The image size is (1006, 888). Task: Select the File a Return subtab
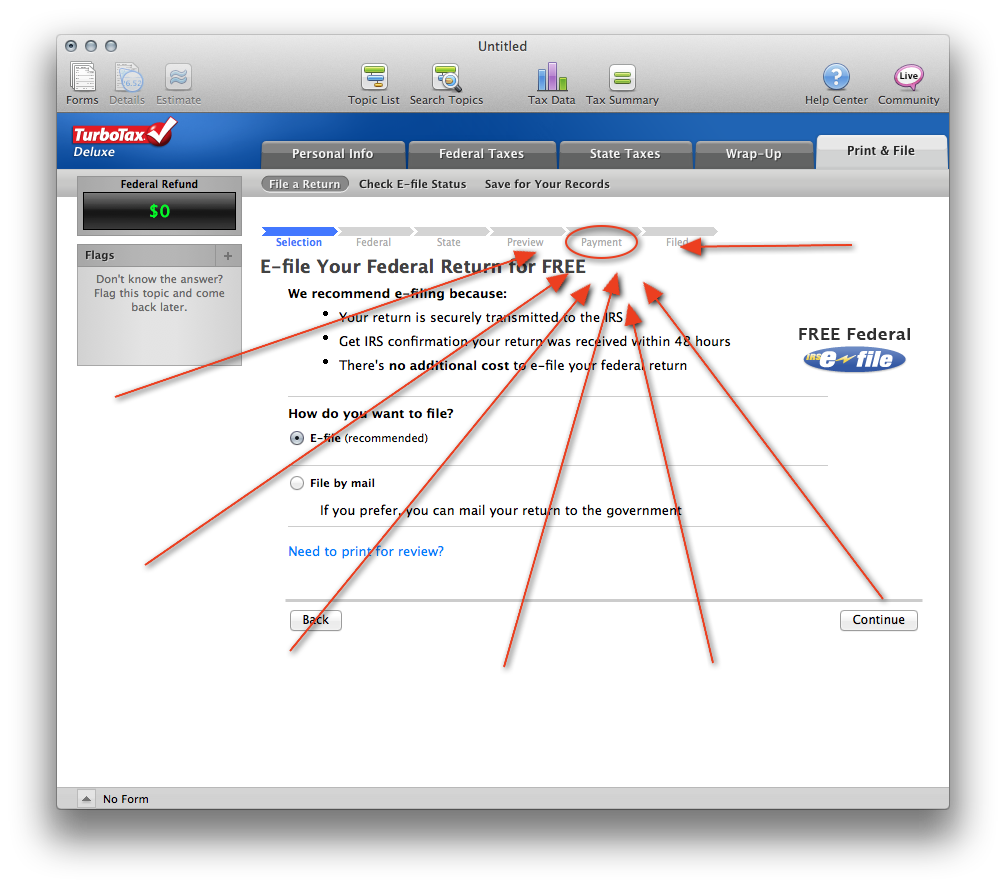coord(305,184)
